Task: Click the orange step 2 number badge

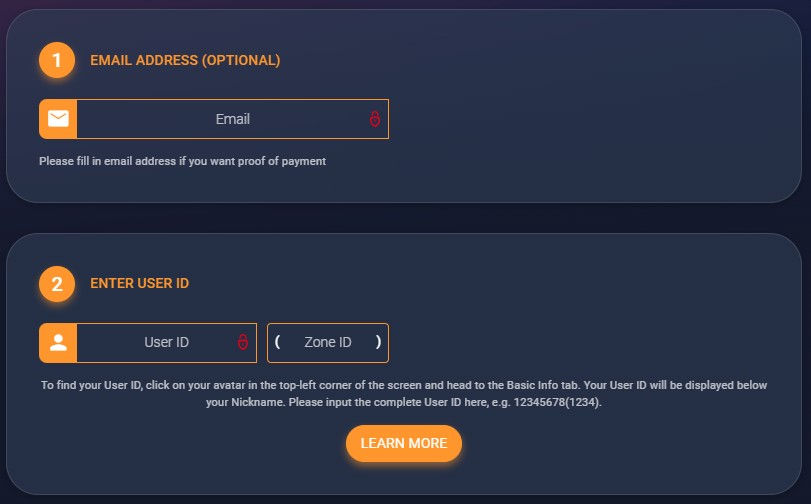Action: point(57,284)
